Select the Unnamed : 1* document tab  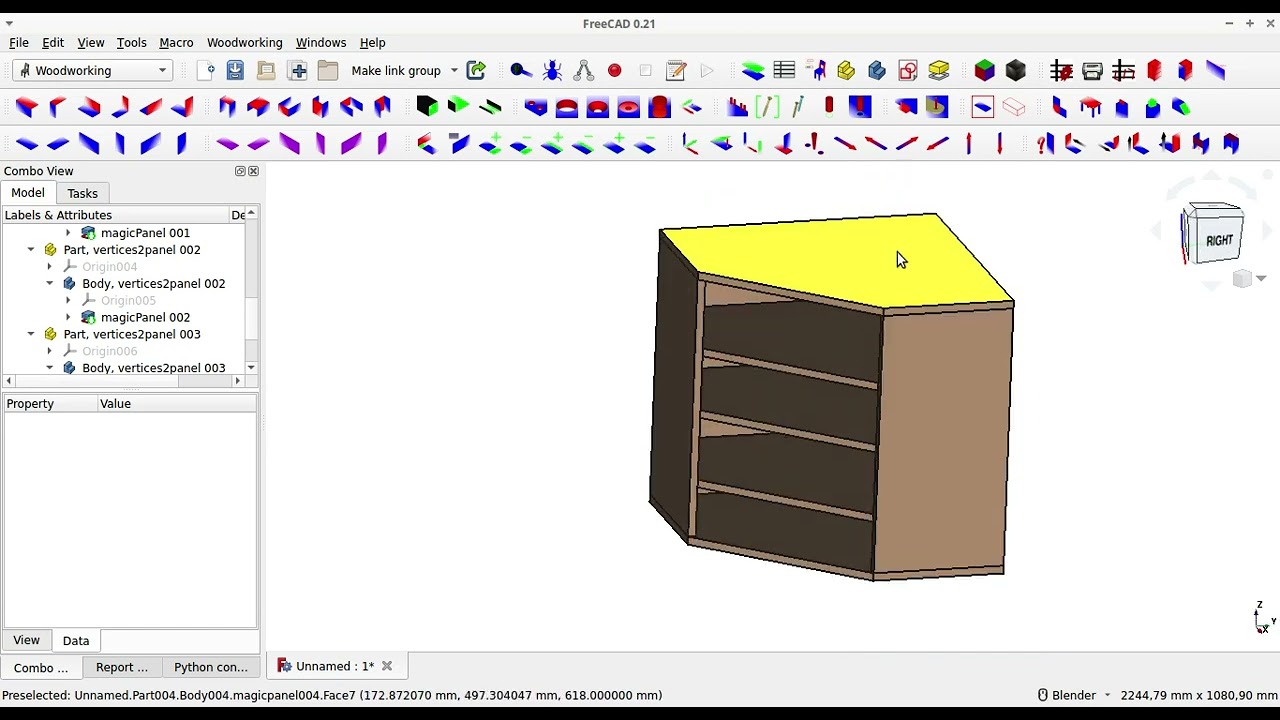(335, 666)
